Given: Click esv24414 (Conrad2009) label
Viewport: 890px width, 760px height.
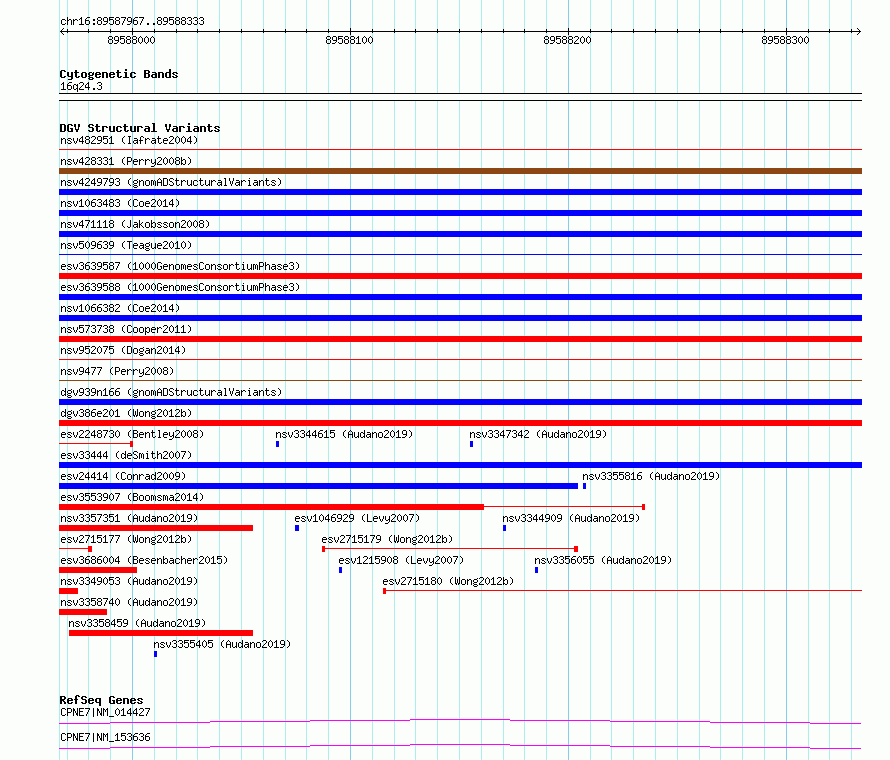Looking at the screenshot, I should (x=123, y=476).
